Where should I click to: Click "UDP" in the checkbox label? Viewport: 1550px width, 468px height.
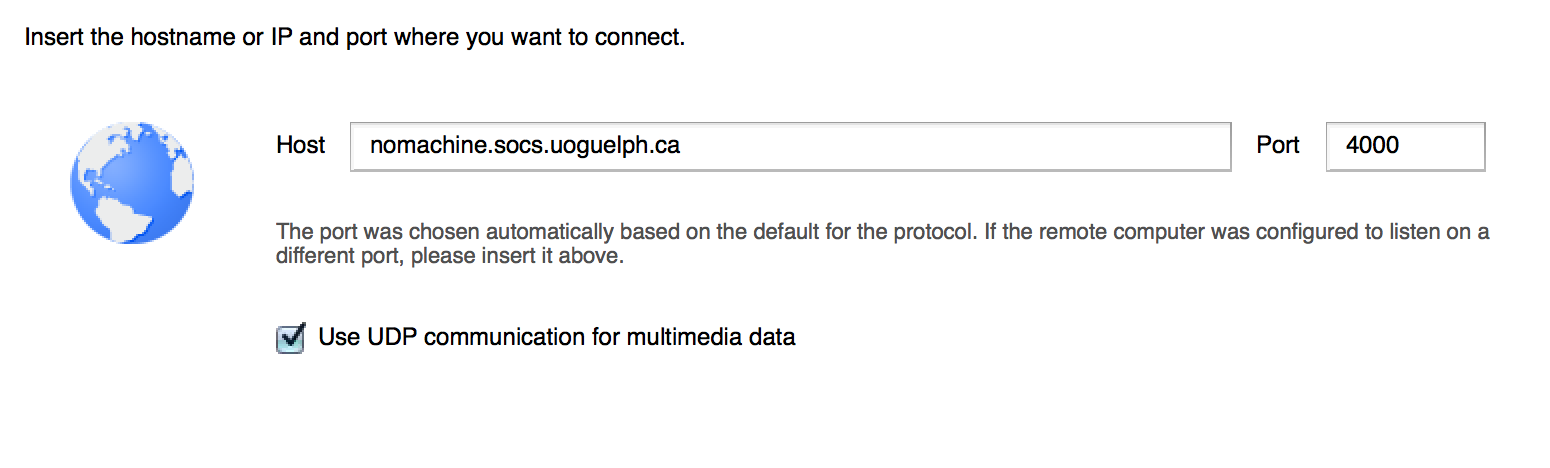pos(391,337)
